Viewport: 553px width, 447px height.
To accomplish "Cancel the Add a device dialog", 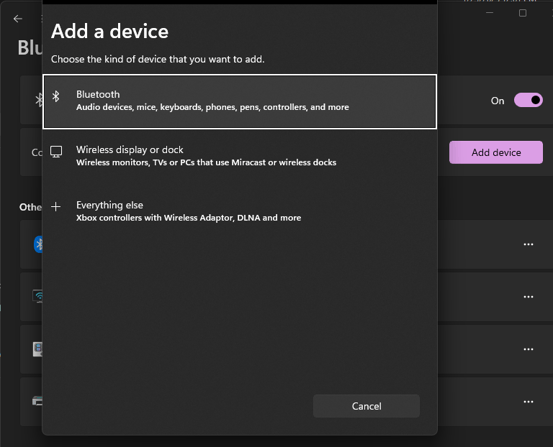I will pos(366,406).
